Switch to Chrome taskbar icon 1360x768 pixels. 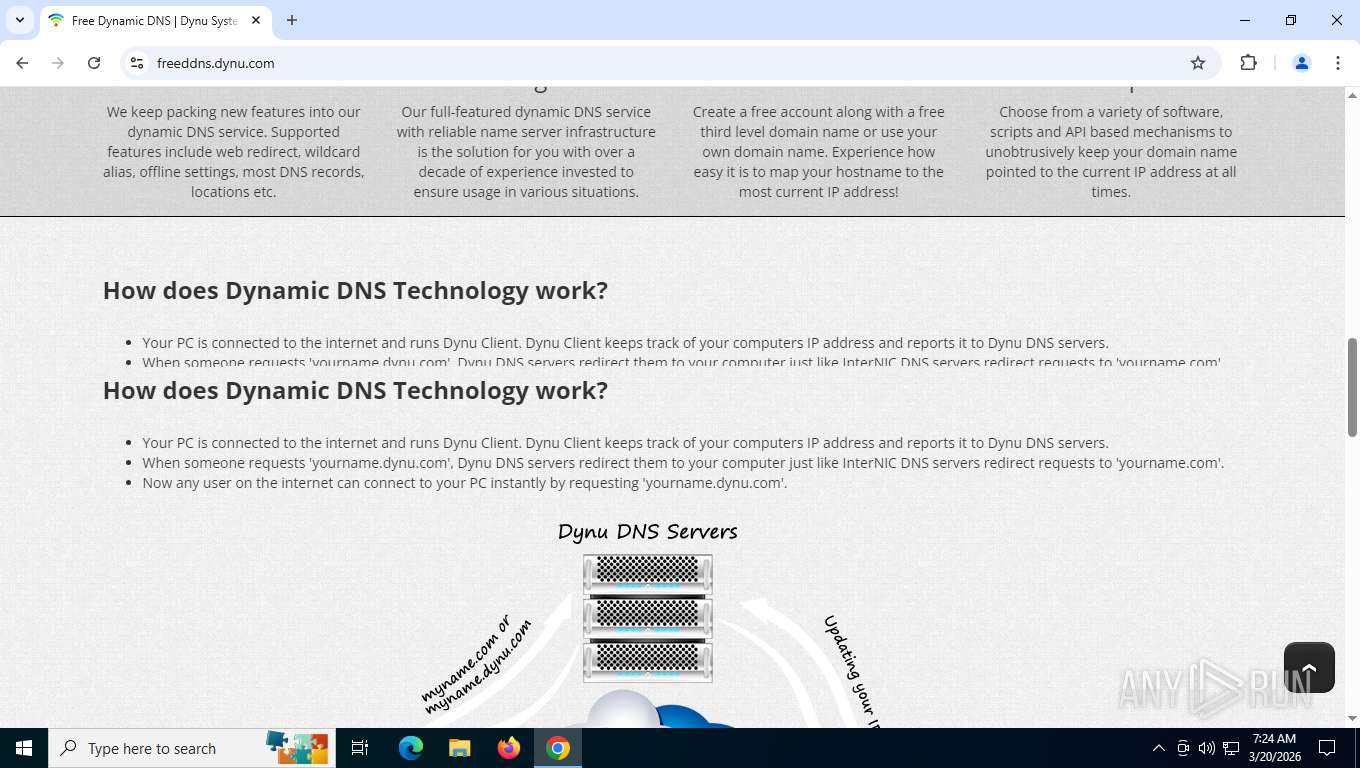(x=558, y=748)
